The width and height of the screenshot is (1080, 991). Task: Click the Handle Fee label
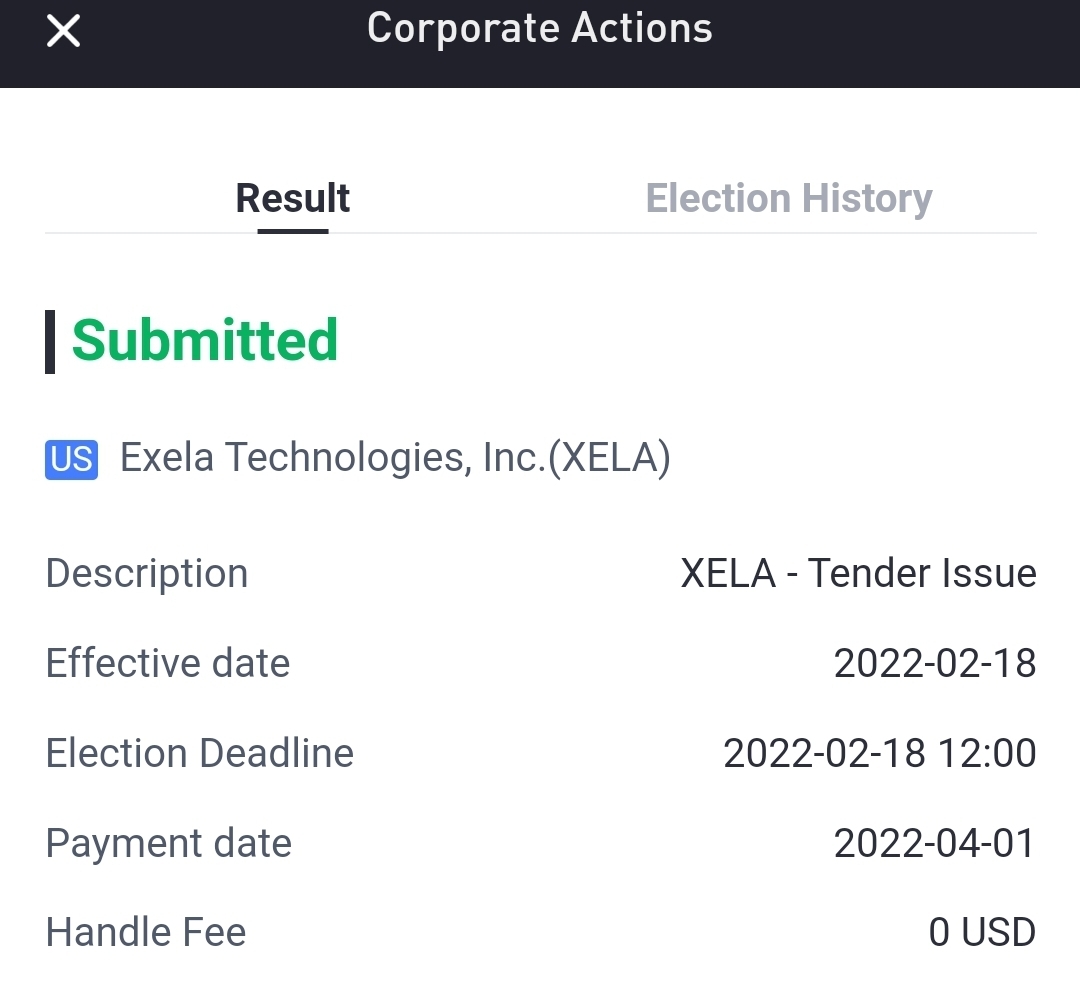point(146,933)
